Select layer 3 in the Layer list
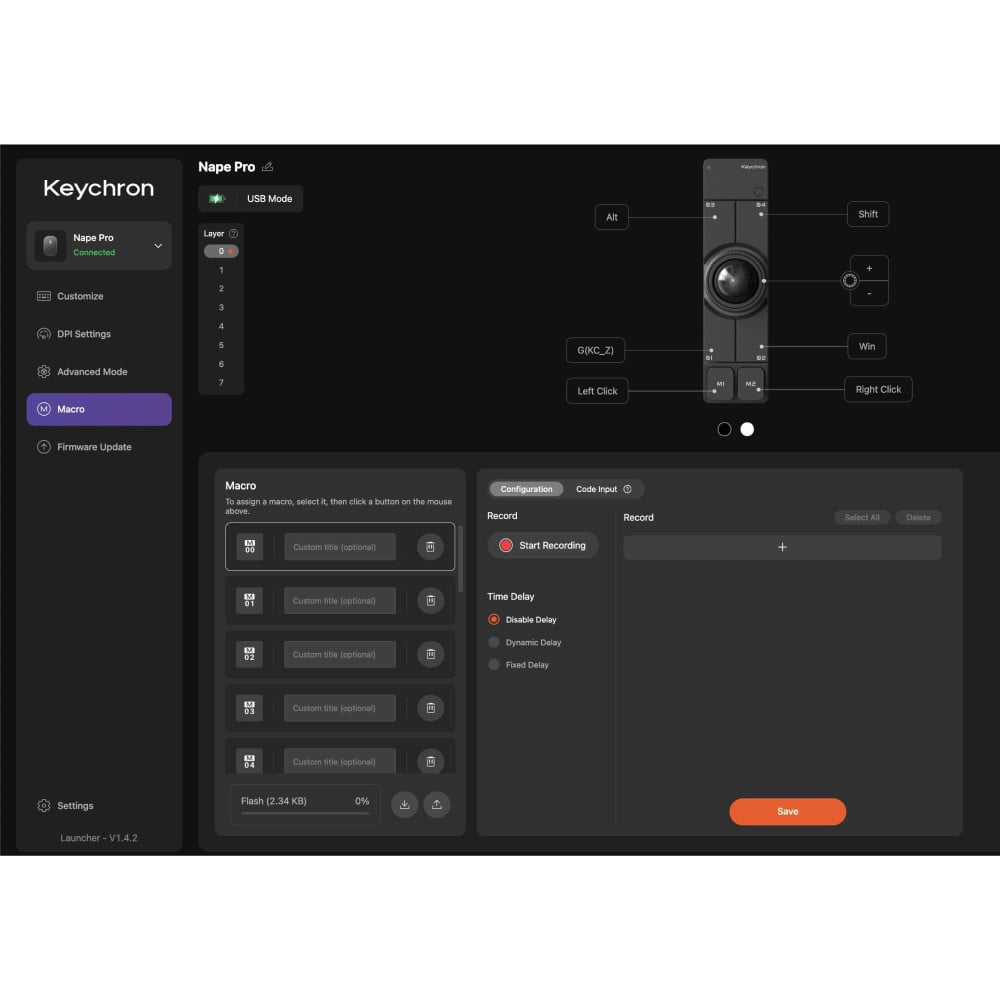1000x1000 pixels. (x=221, y=307)
